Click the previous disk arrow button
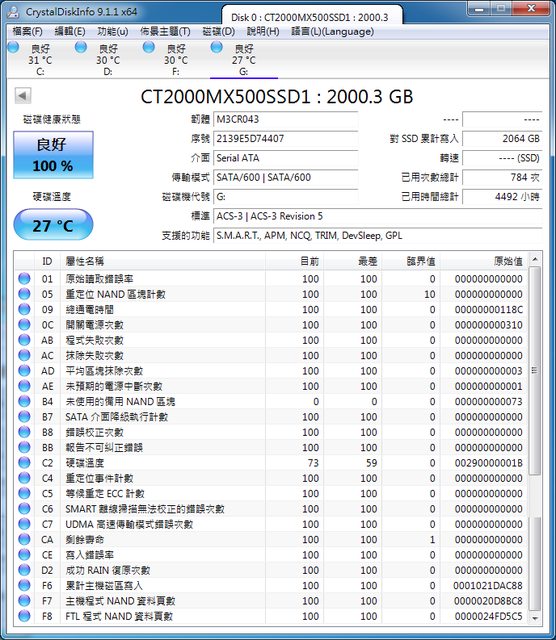Image resolution: width=556 pixels, height=640 pixels. 23,96
